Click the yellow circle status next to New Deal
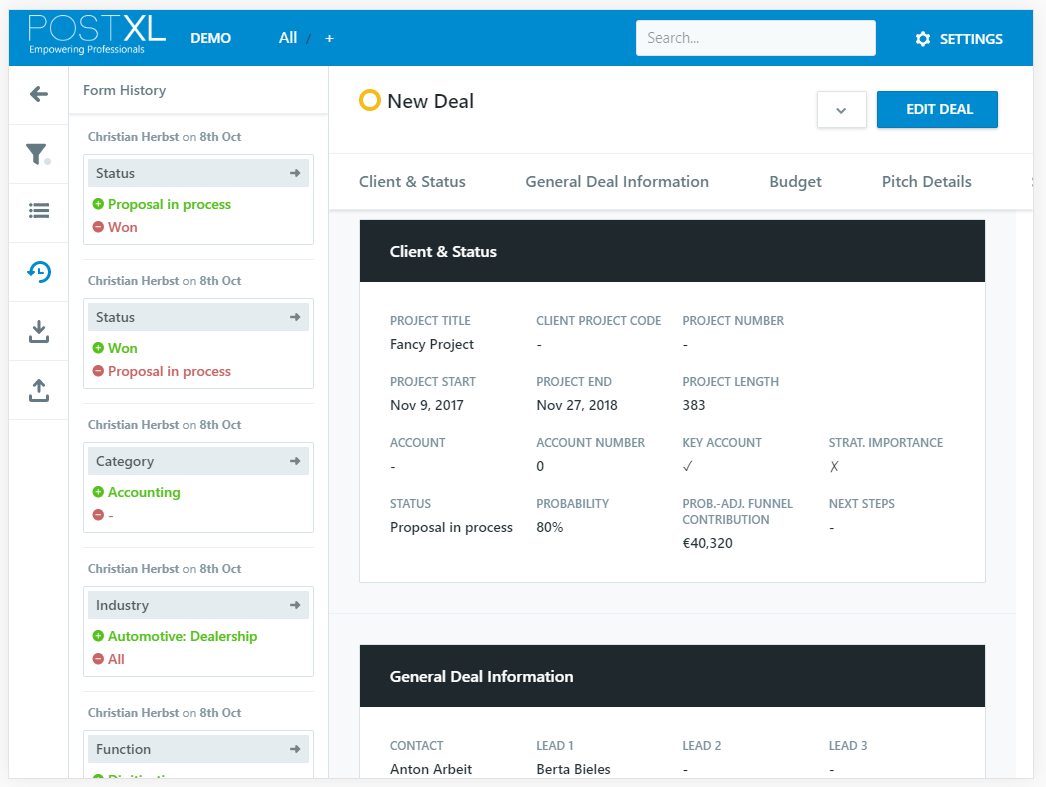 (x=370, y=101)
